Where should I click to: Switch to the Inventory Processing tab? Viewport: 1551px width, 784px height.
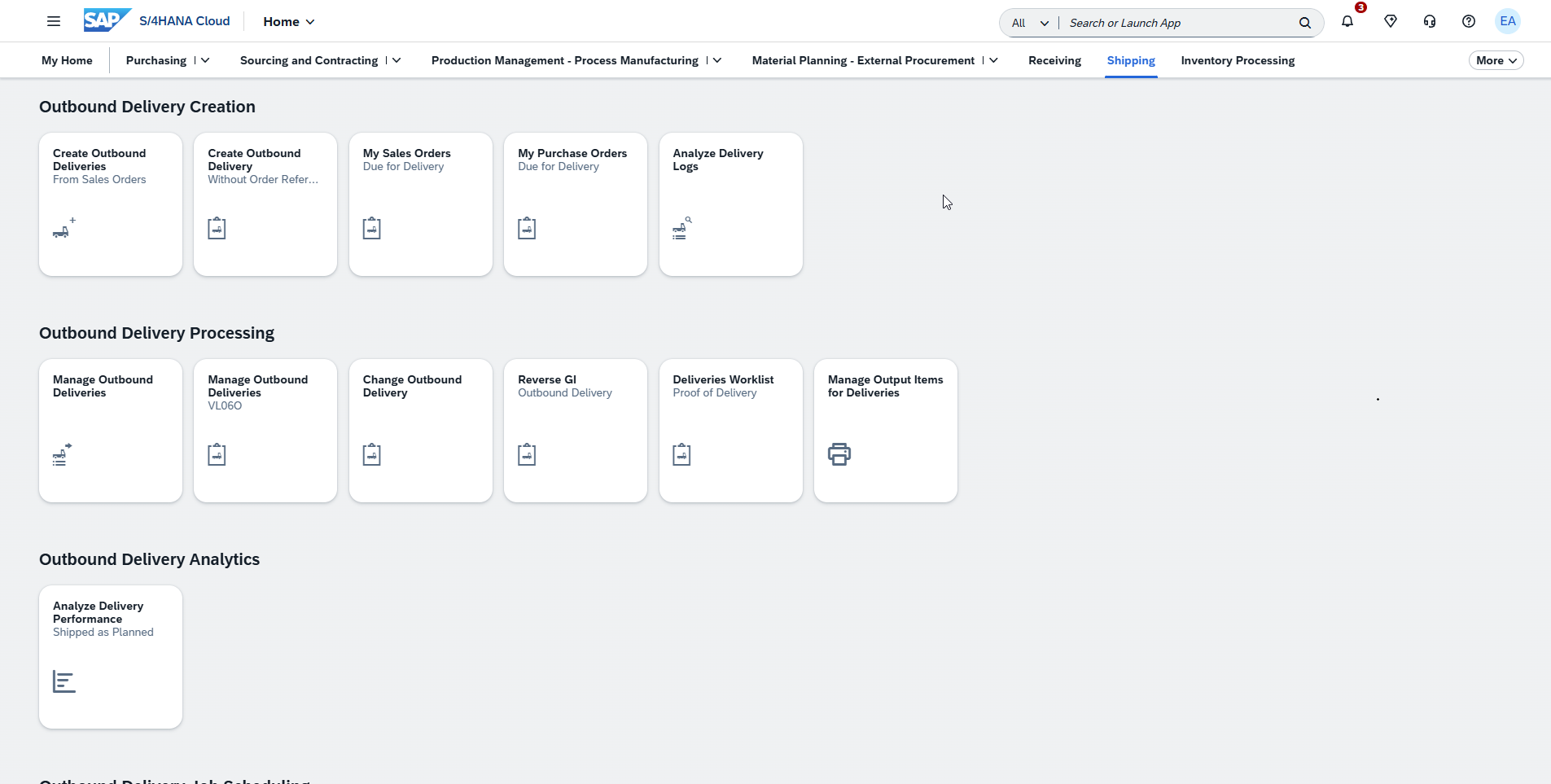pos(1237,60)
